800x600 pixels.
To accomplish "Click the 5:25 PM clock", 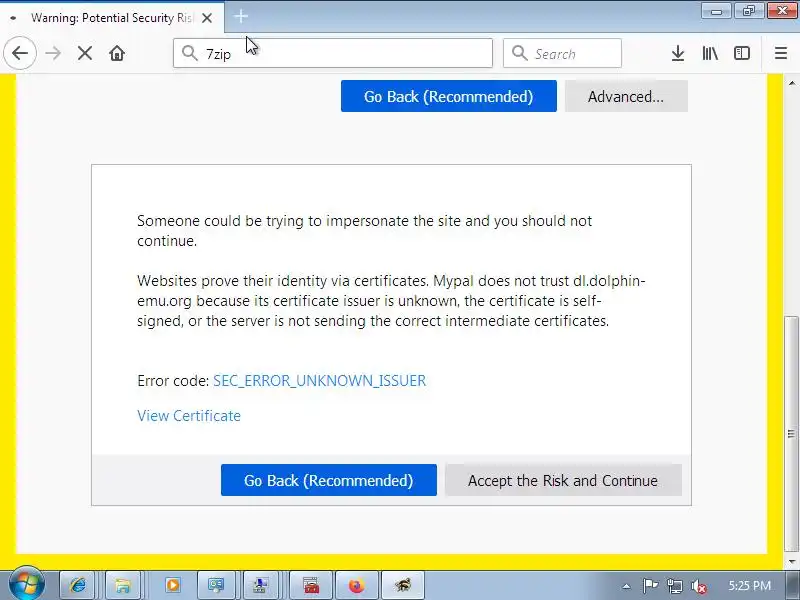I will coord(749,586).
